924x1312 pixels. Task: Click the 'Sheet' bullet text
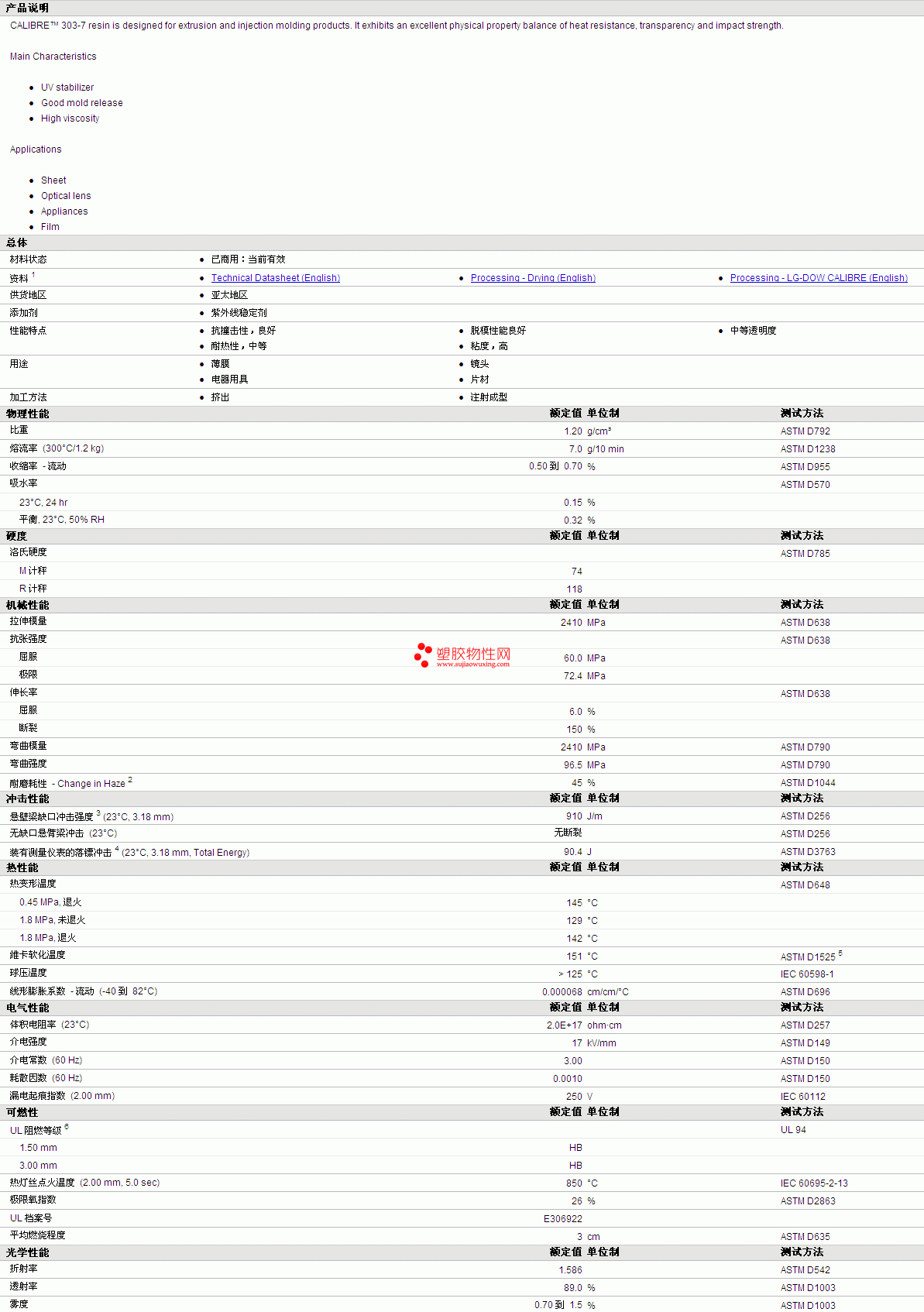click(53, 180)
